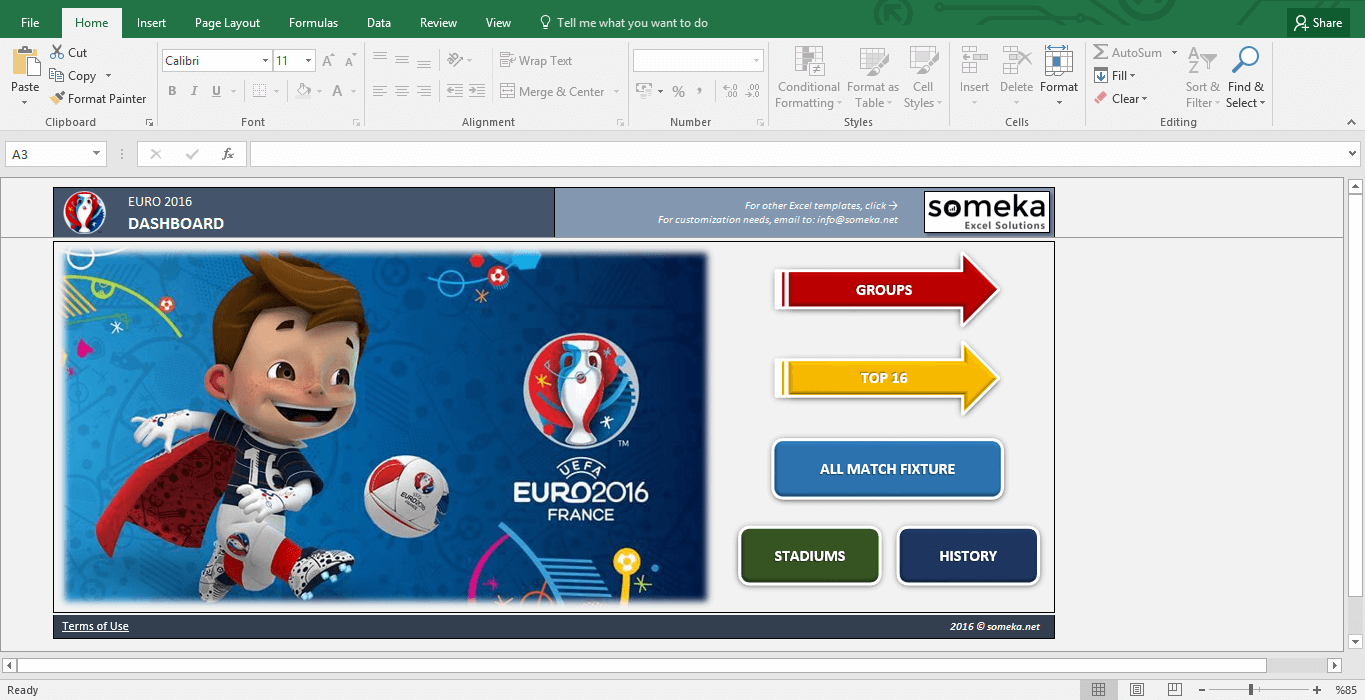Screen dimensions: 1365x700
Task: Toggle Italic formatting
Action: click(194, 91)
